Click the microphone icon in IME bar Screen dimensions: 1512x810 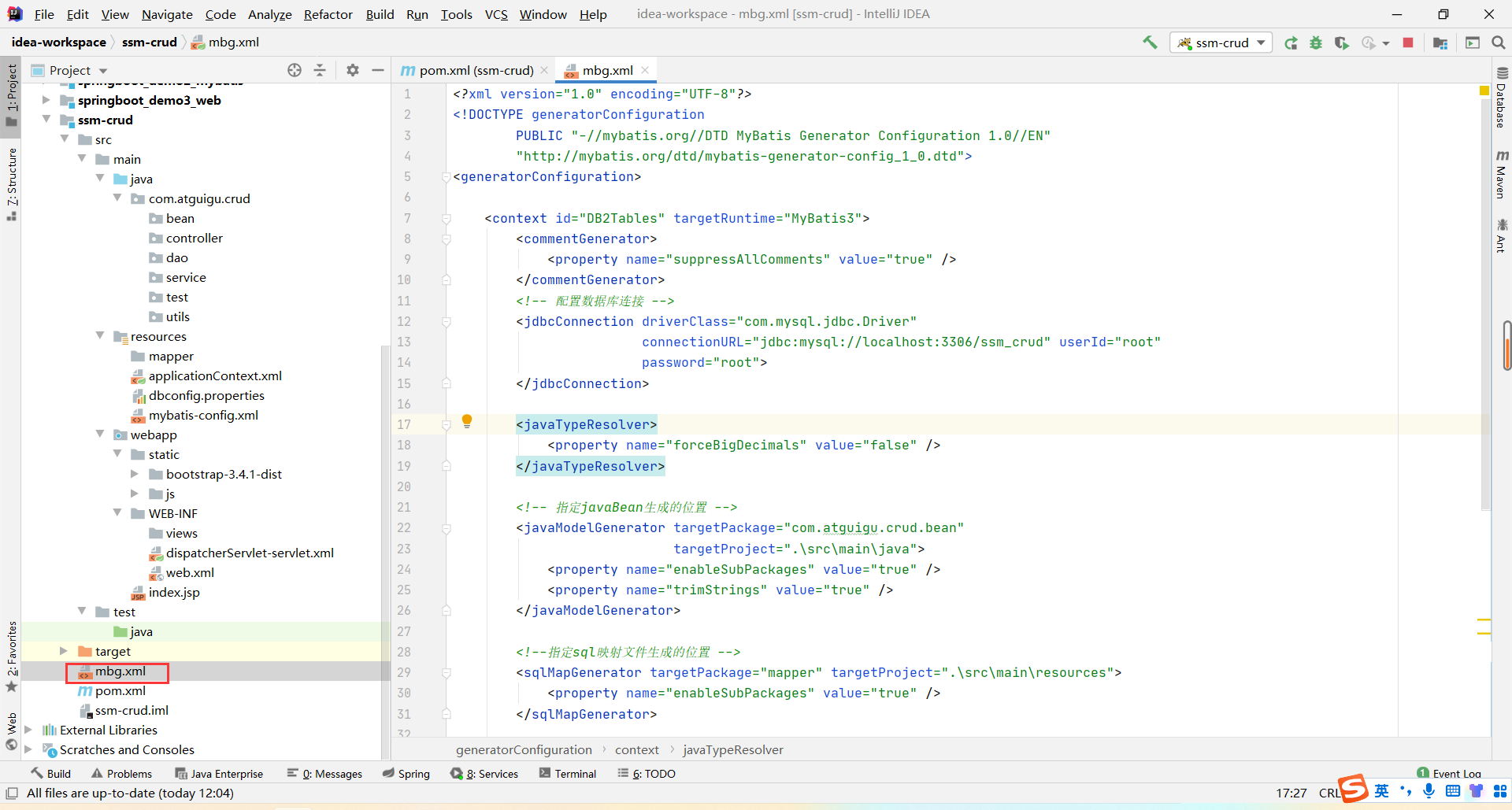1429,791
